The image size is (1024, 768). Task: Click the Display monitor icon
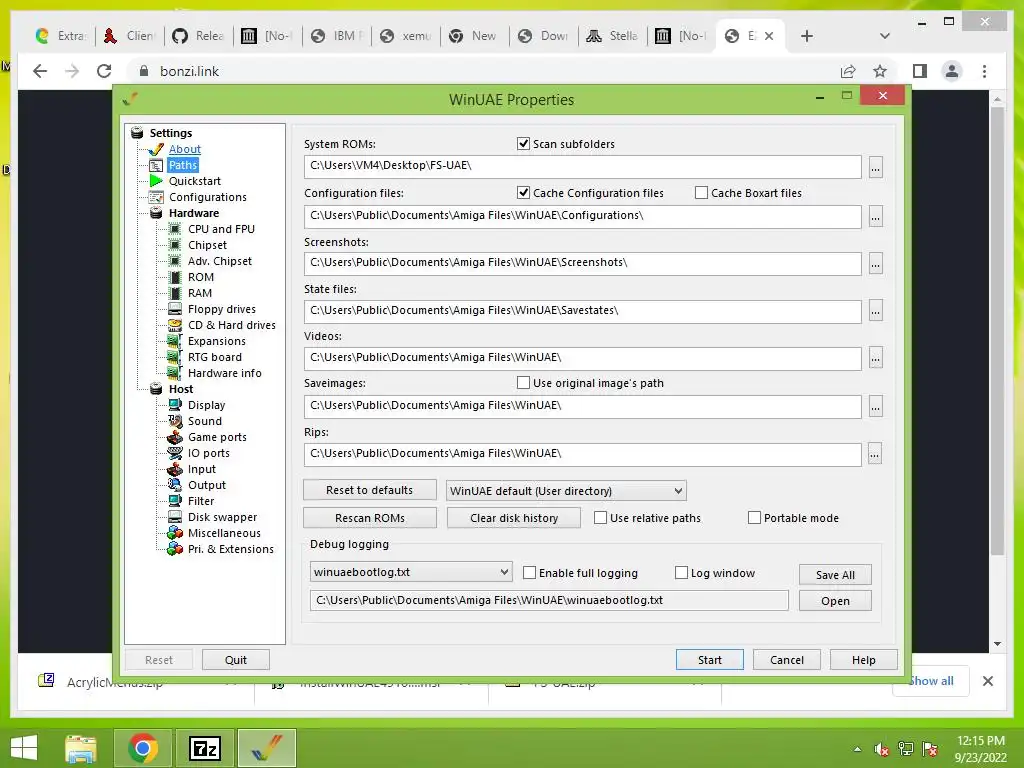175,405
